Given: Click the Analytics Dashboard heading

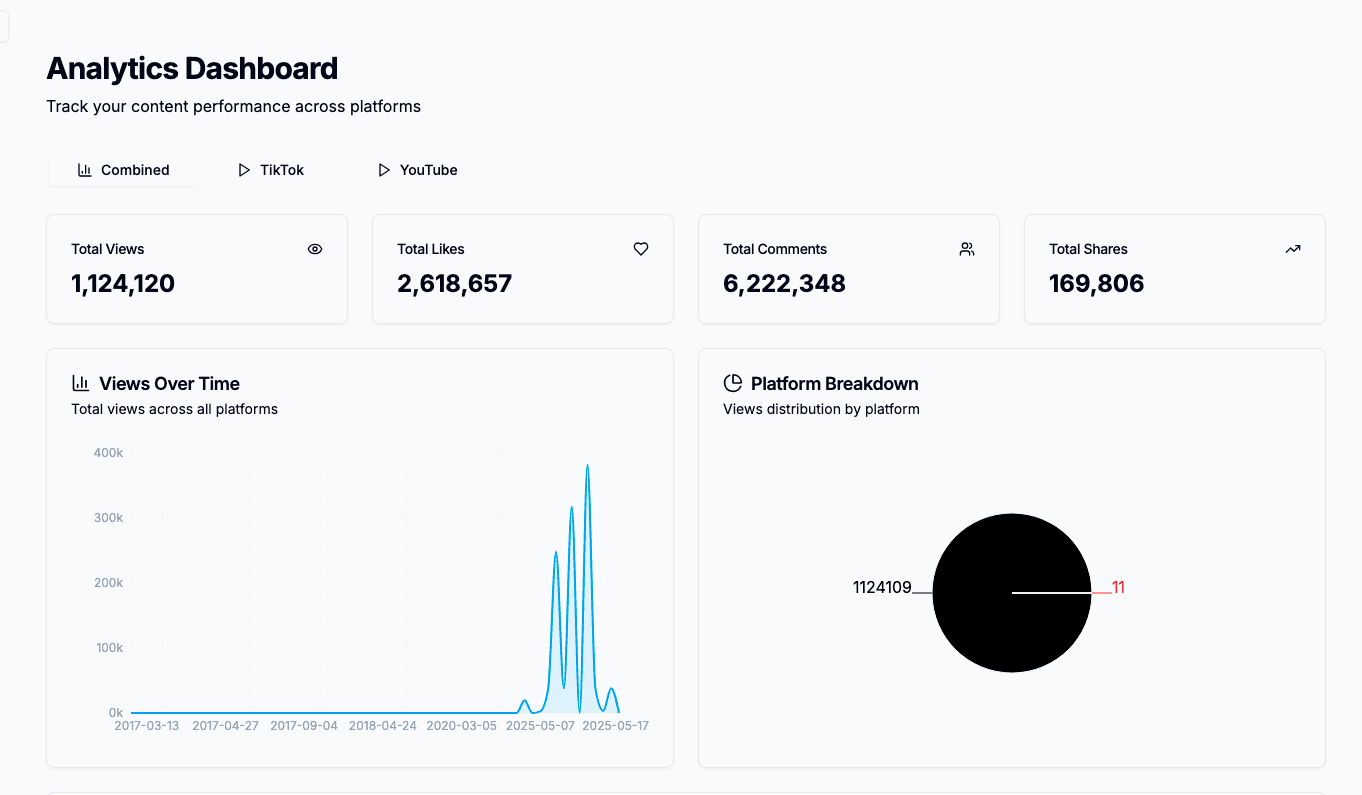Looking at the screenshot, I should pos(192,69).
